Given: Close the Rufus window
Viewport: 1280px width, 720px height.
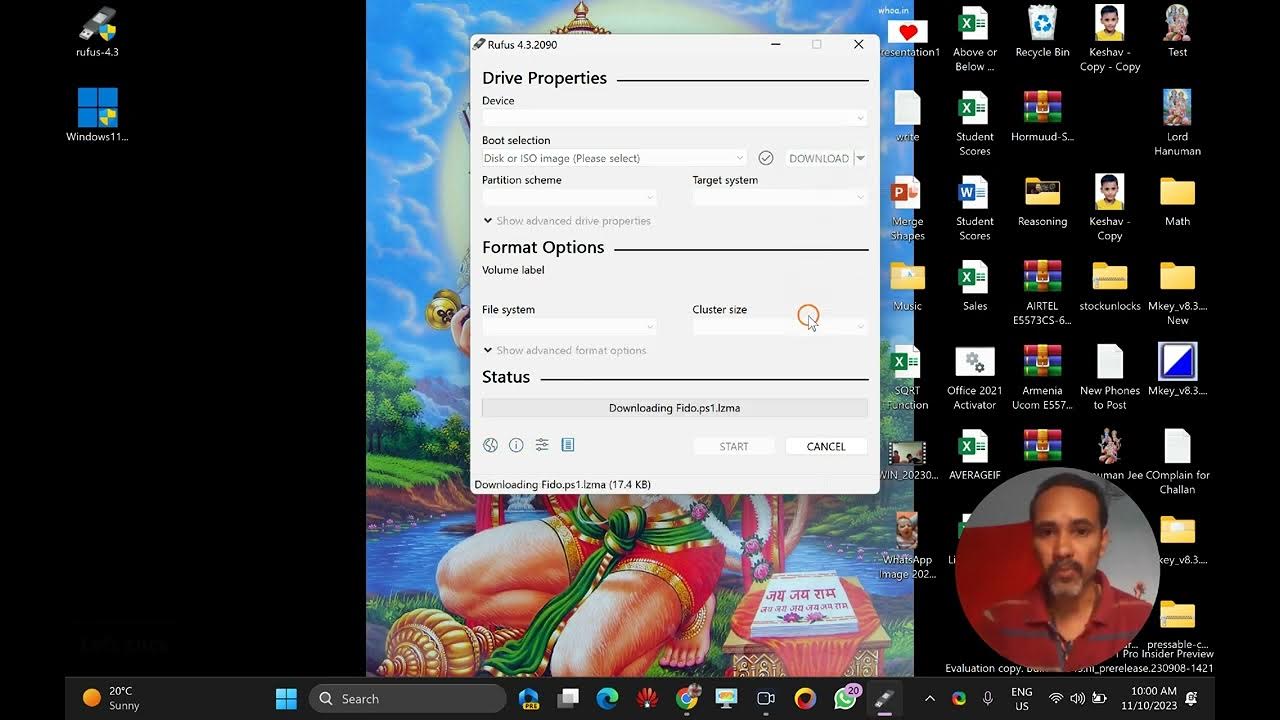Looking at the screenshot, I should (x=858, y=45).
